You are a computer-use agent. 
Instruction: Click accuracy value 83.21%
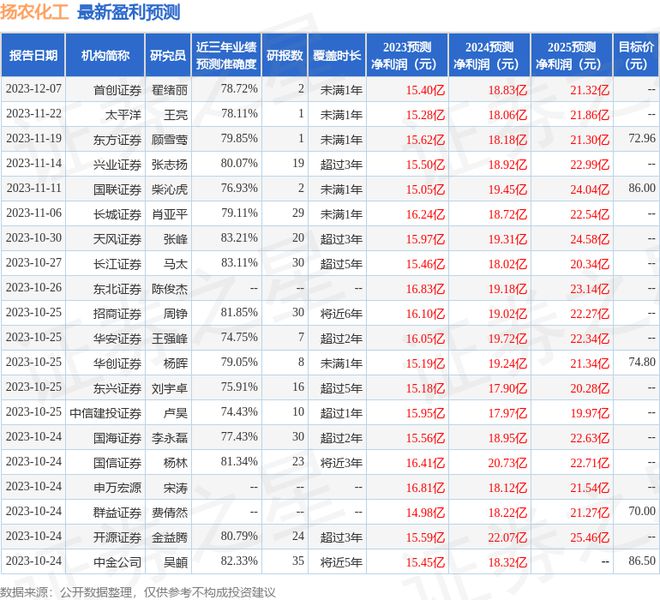[239, 238]
